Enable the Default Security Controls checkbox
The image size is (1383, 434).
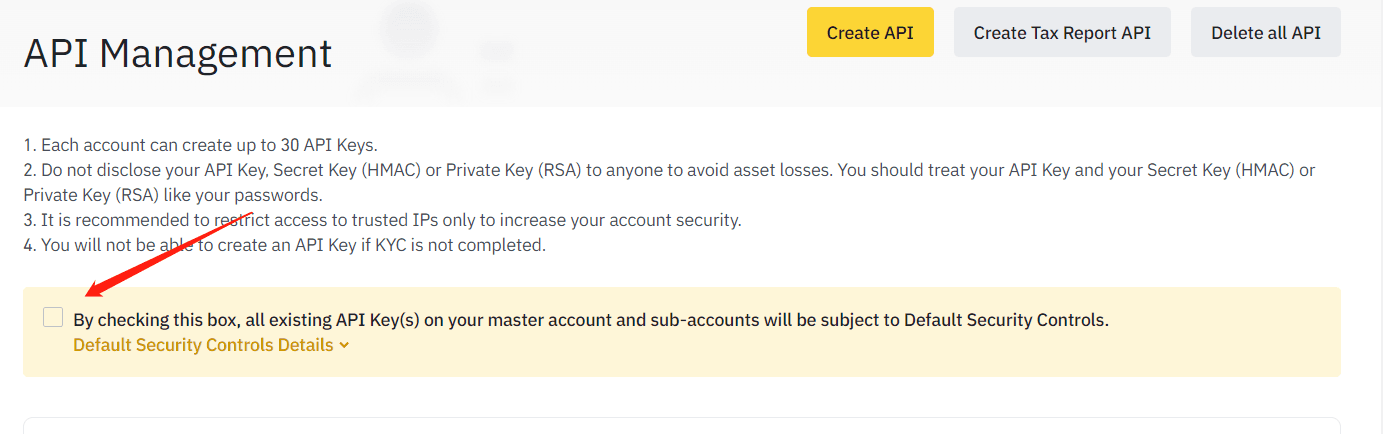[x=53, y=318]
